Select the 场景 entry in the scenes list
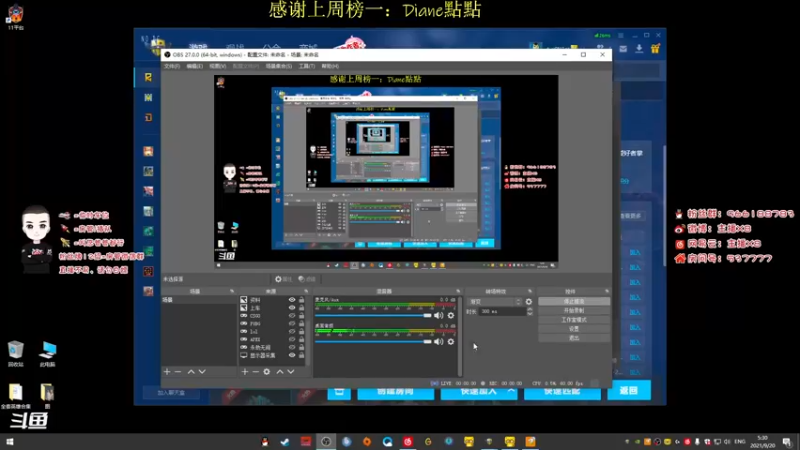 199,300
